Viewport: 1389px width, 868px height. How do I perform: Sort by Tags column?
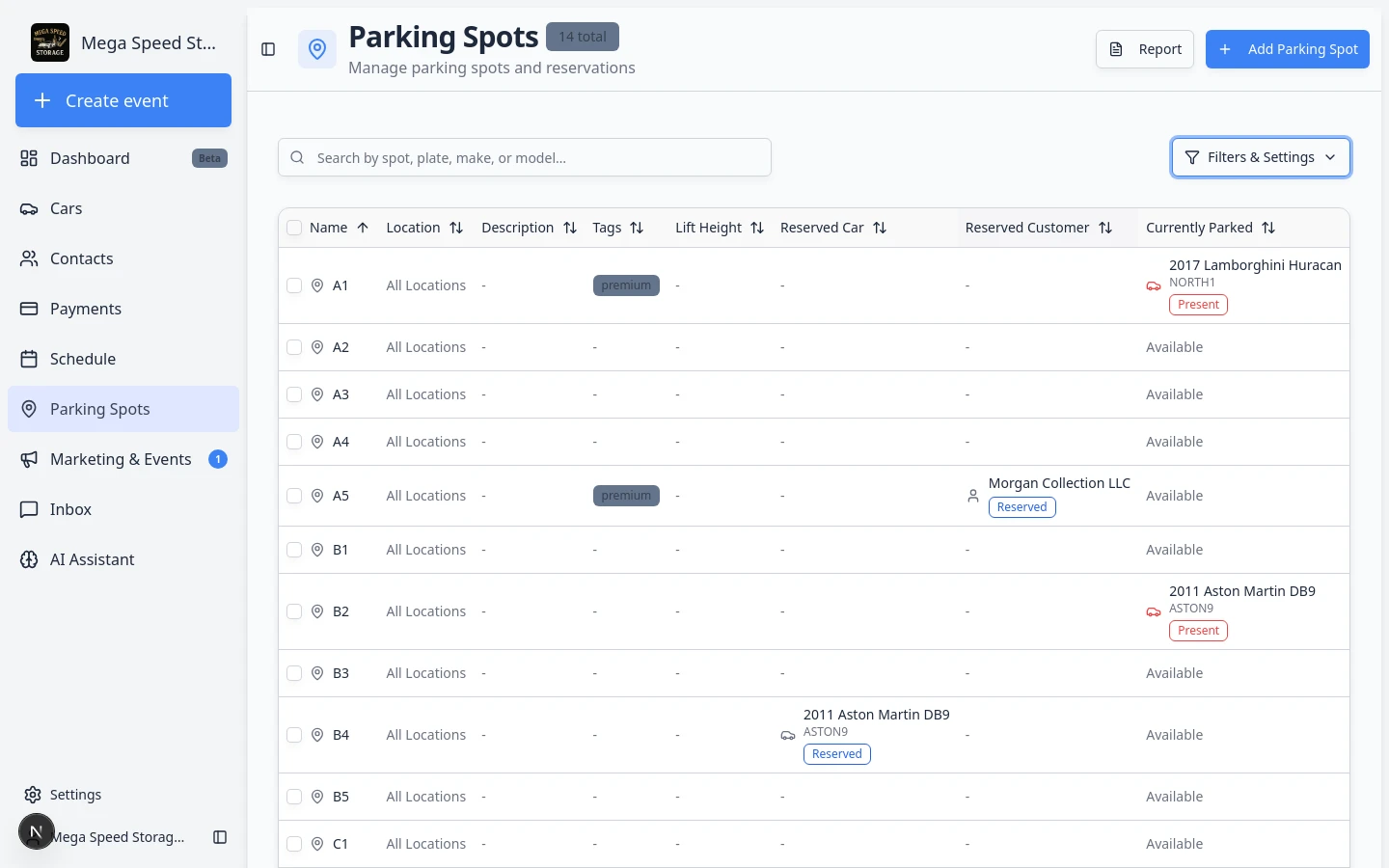pyautogui.click(x=618, y=228)
